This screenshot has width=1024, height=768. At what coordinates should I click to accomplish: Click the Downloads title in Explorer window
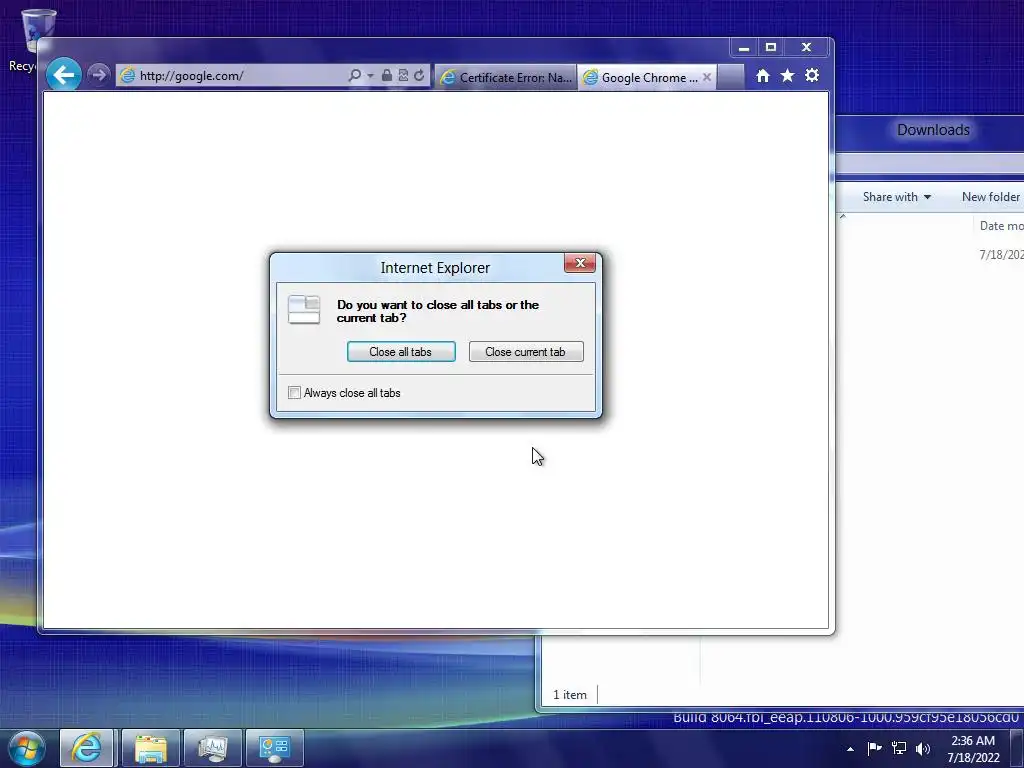click(933, 130)
